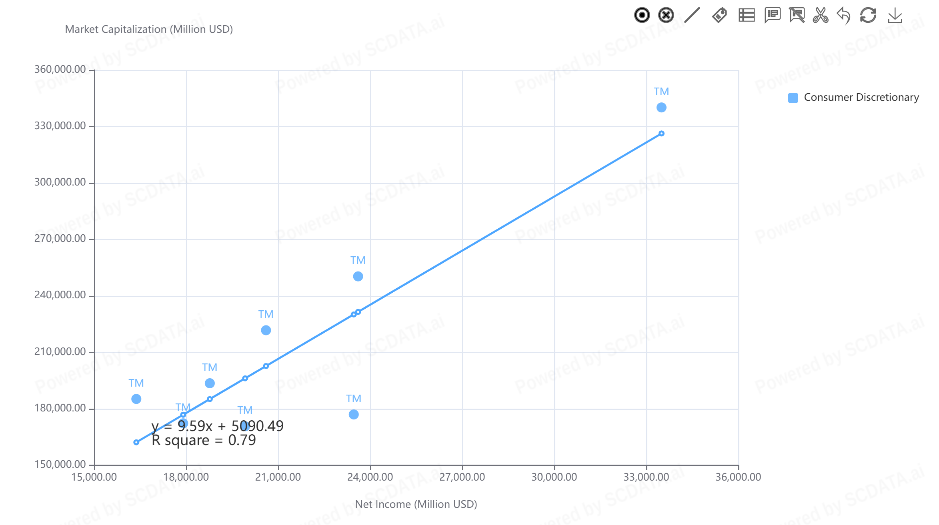
Task: Click the undo arrow icon
Action: point(844,15)
